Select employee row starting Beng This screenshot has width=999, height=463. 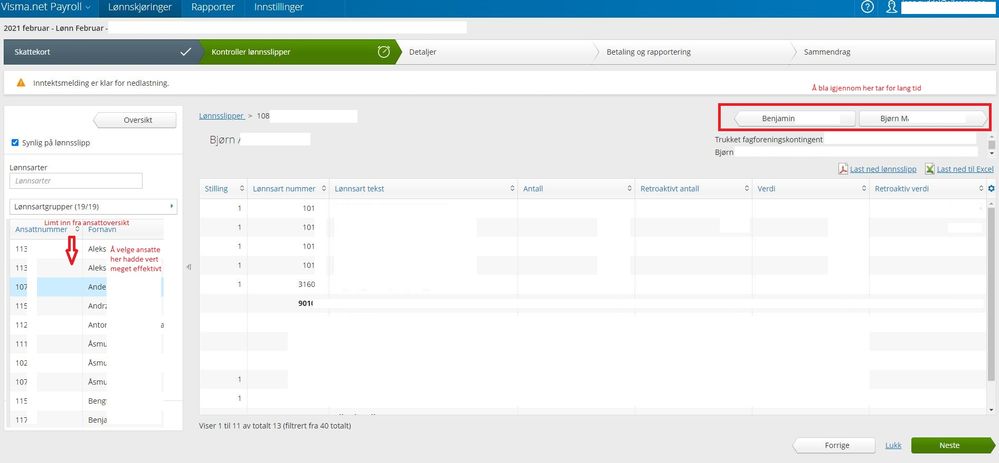[x=87, y=402]
